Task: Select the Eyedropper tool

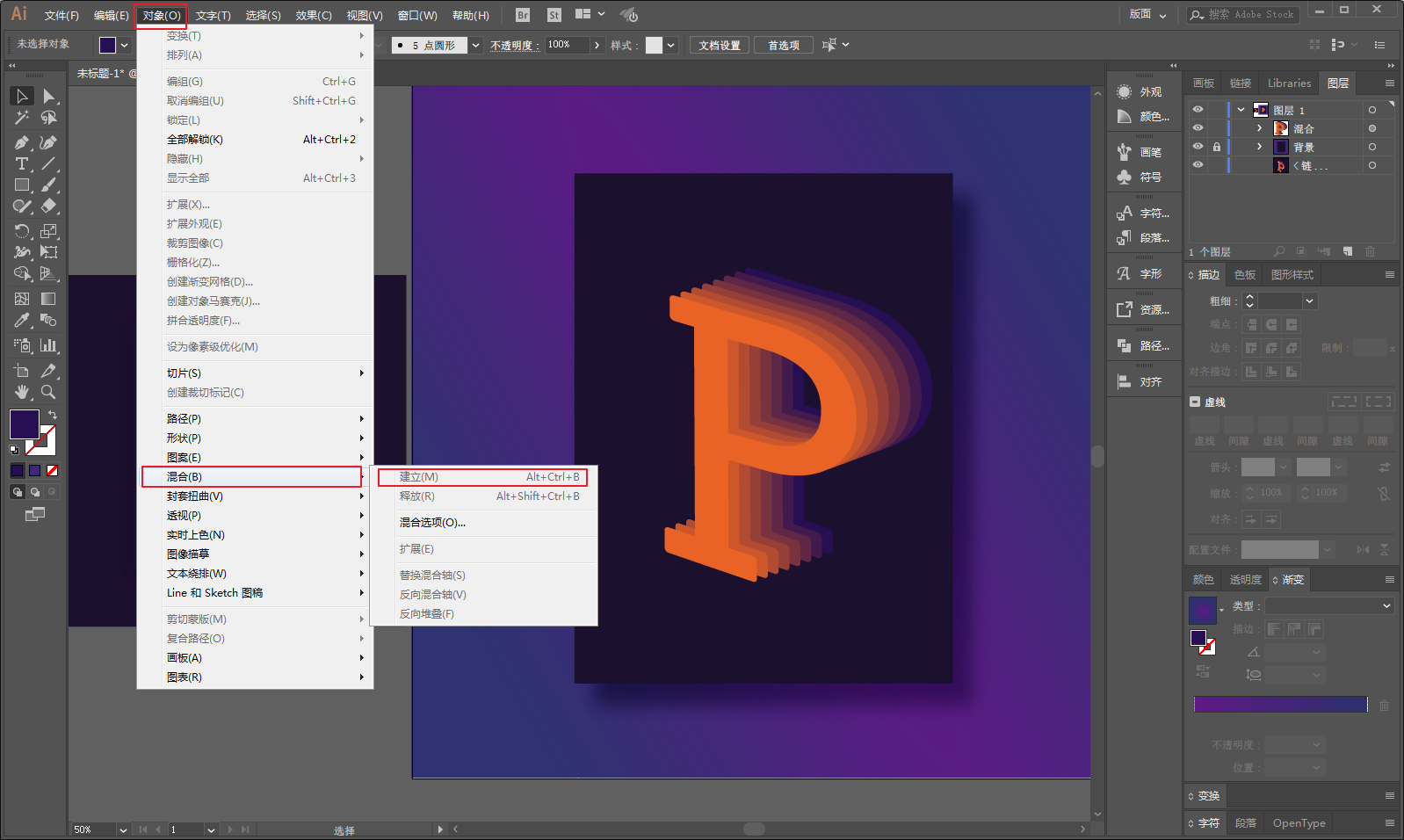Action: pos(22,321)
